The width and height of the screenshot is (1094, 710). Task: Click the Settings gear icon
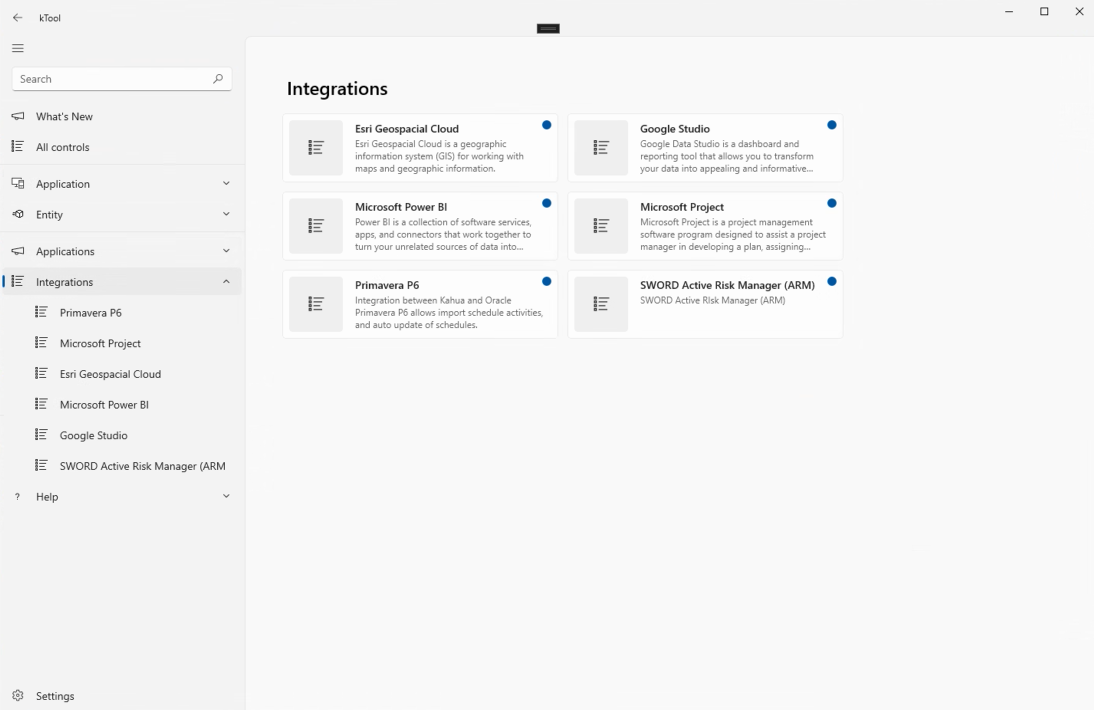pyautogui.click(x=17, y=695)
